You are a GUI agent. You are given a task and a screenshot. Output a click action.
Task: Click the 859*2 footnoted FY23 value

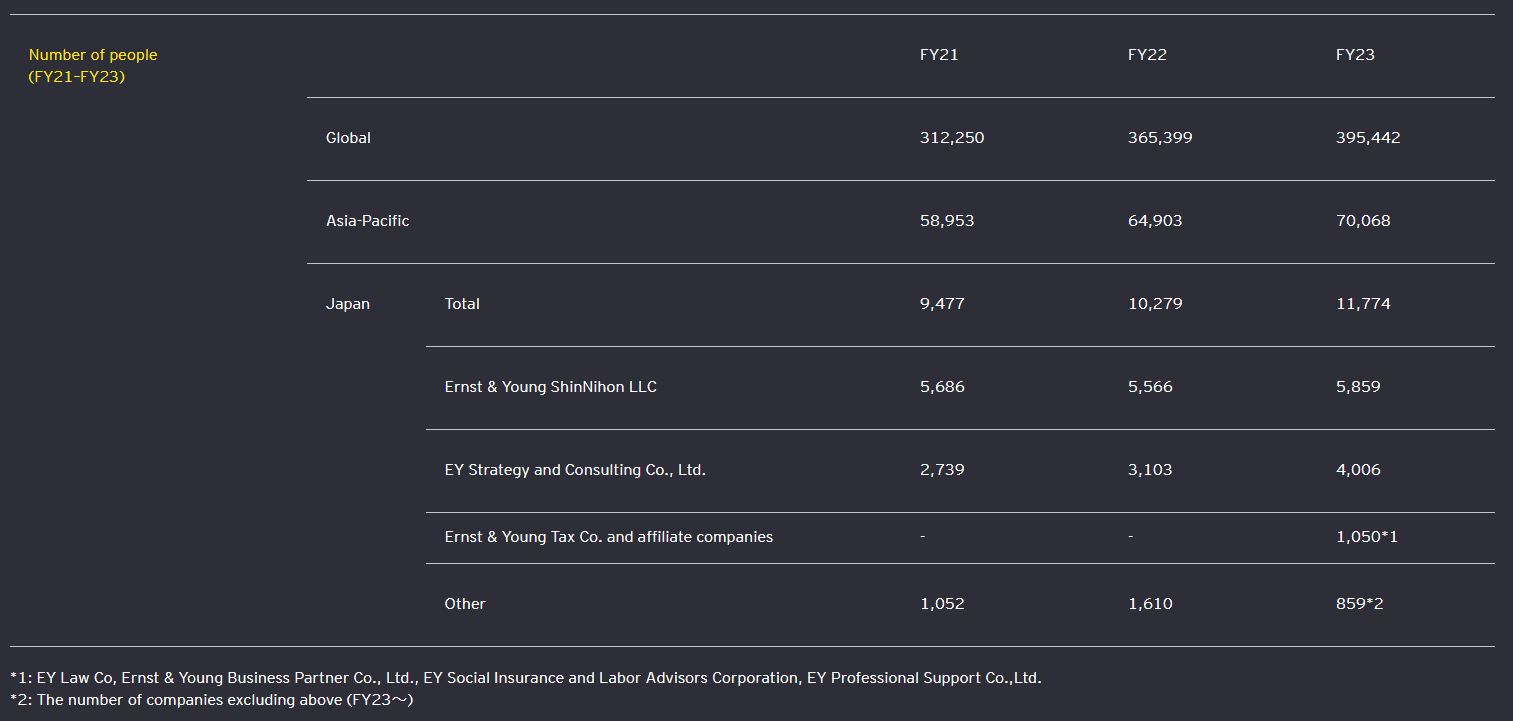click(x=1359, y=604)
